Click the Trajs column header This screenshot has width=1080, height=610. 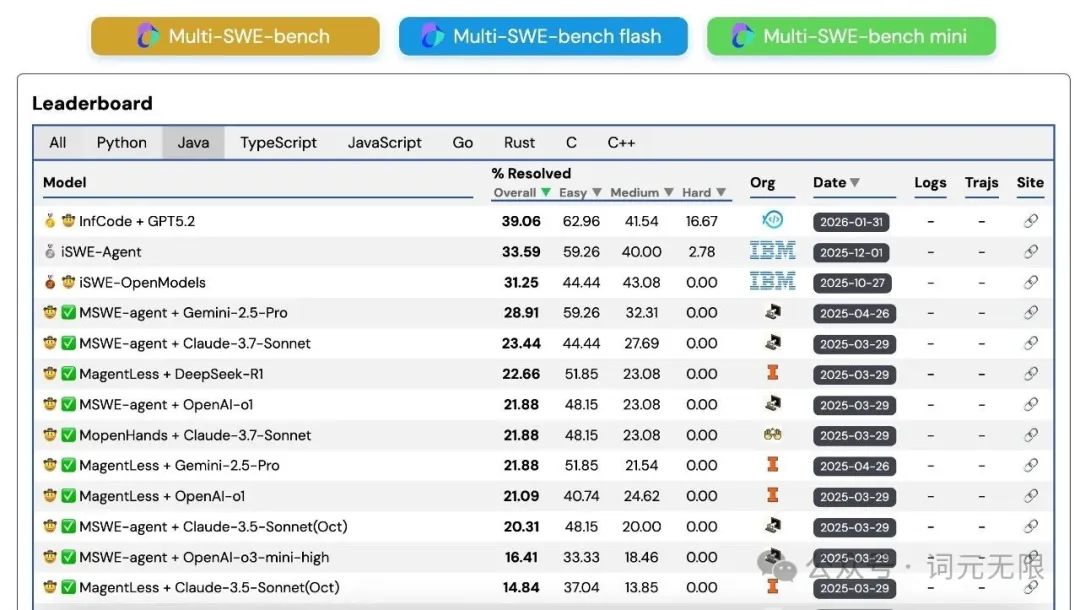(x=982, y=182)
